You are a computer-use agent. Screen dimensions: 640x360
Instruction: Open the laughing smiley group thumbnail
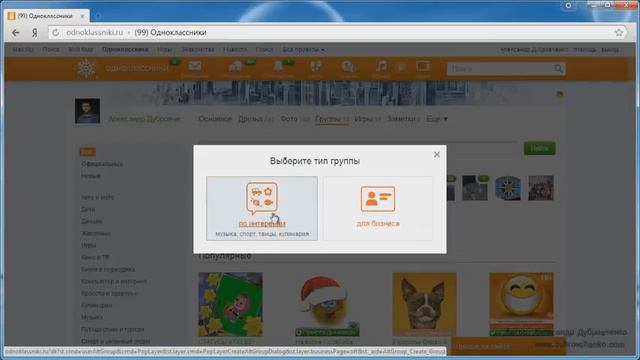click(x=521, y=304)
